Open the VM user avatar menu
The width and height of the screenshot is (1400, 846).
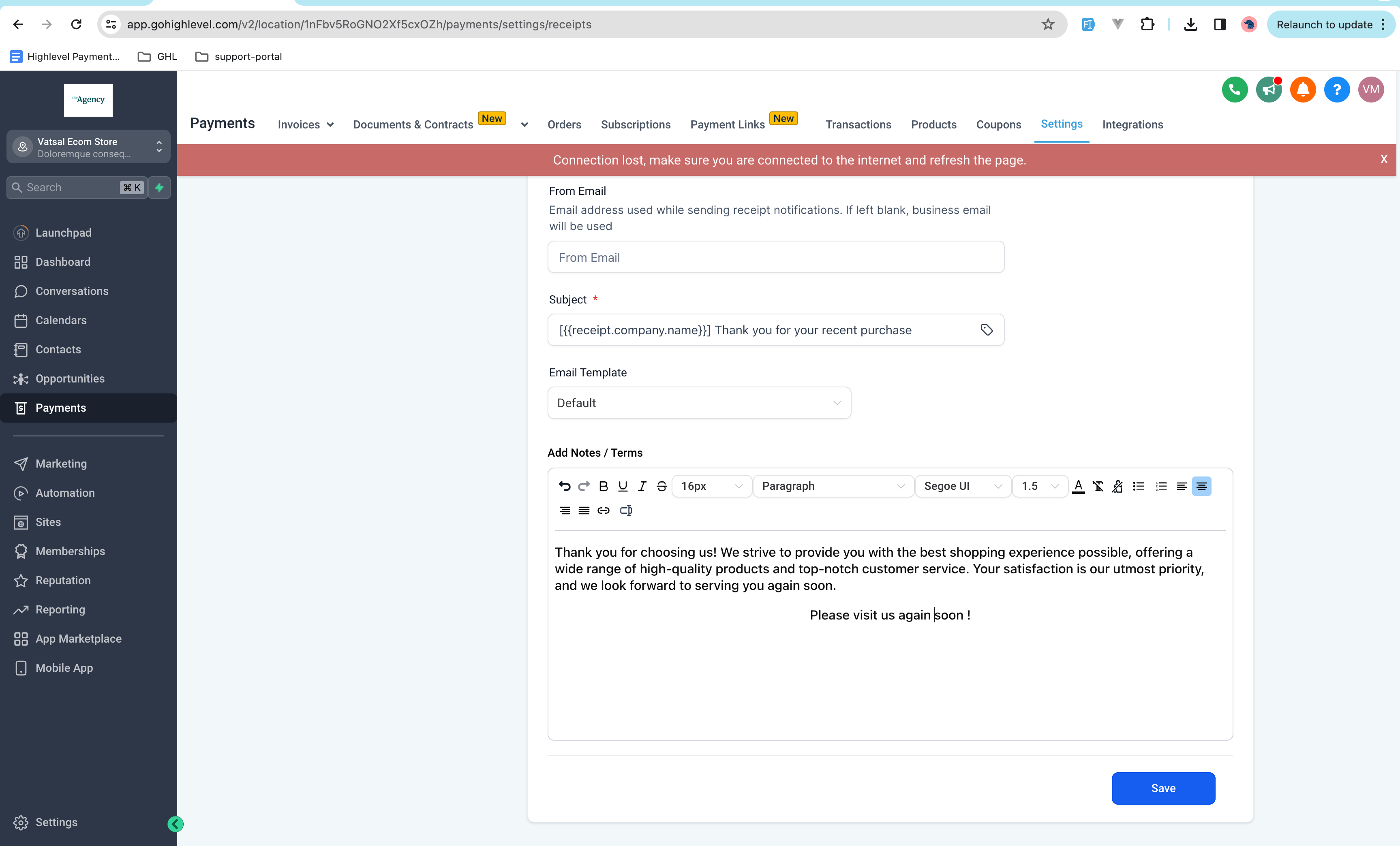pyautogui.click(x=1371, y=89)
